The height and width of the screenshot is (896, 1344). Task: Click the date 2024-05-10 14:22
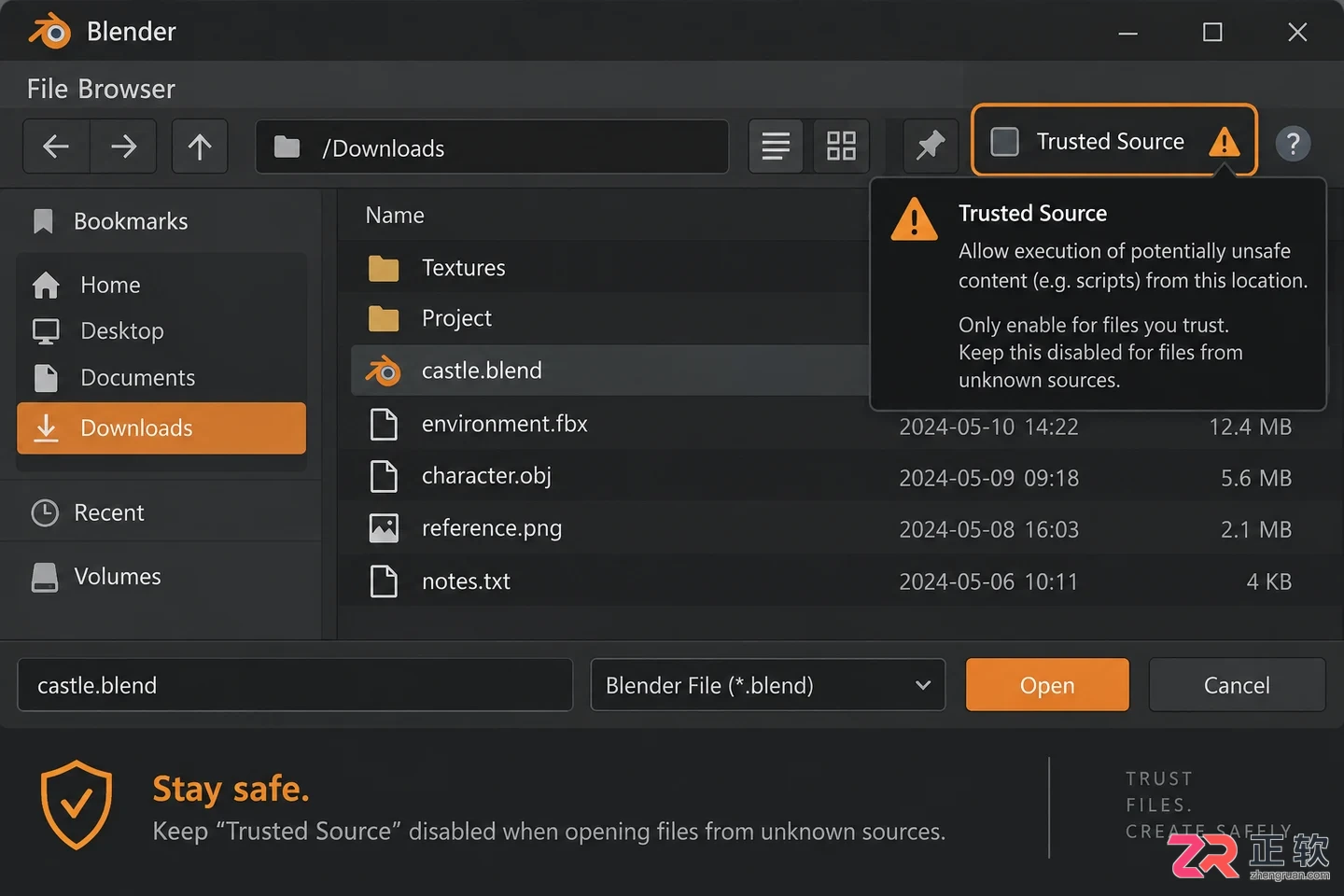pos(988,427)
